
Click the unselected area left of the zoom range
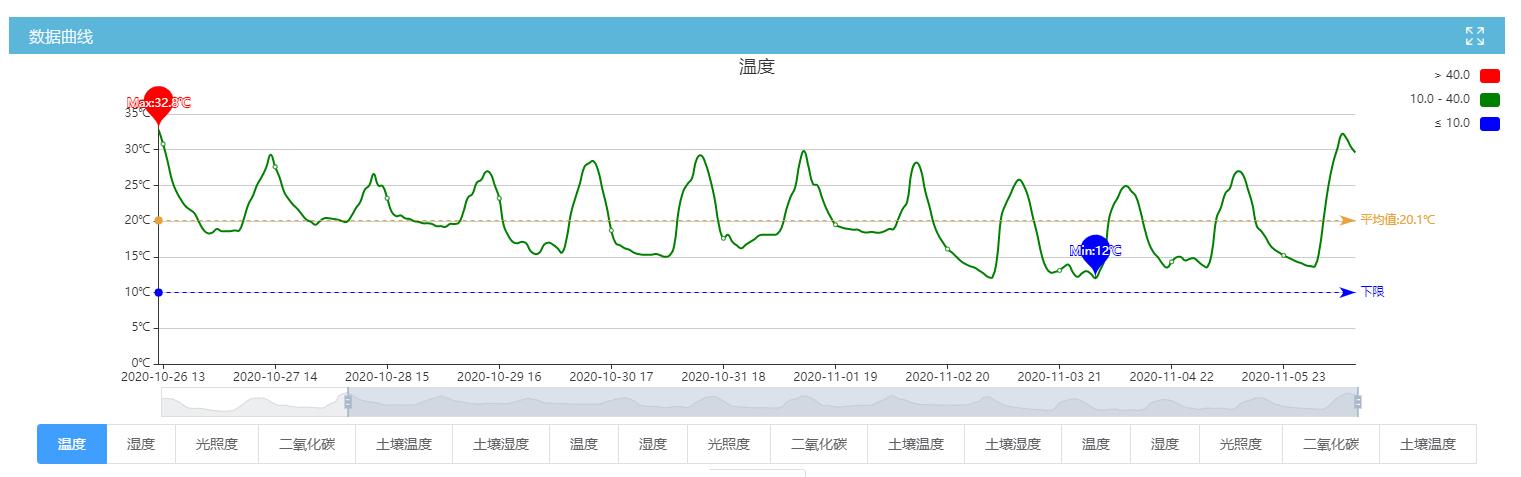click(x=254, y=402)
